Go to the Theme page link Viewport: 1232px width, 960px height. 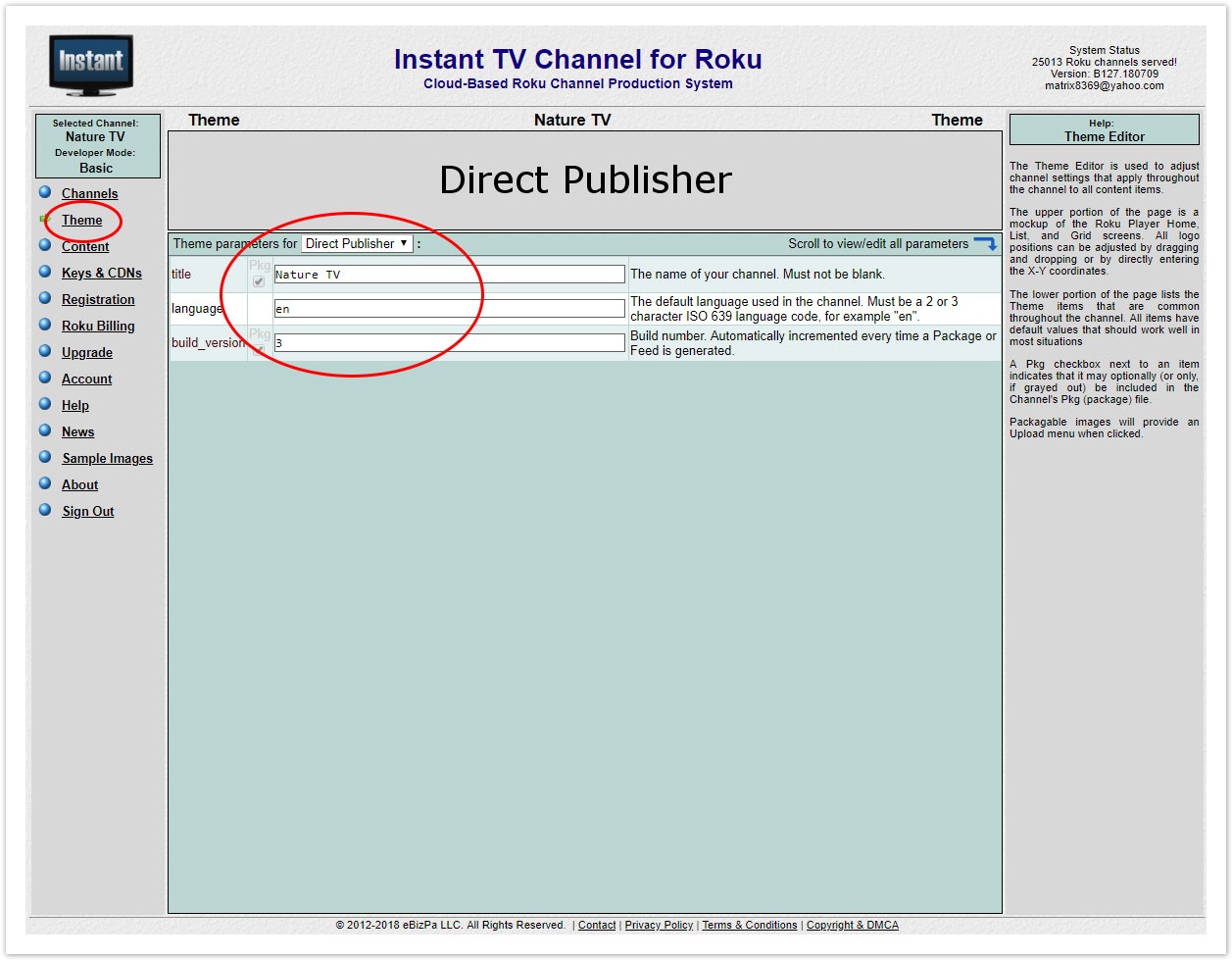point(81,220)
